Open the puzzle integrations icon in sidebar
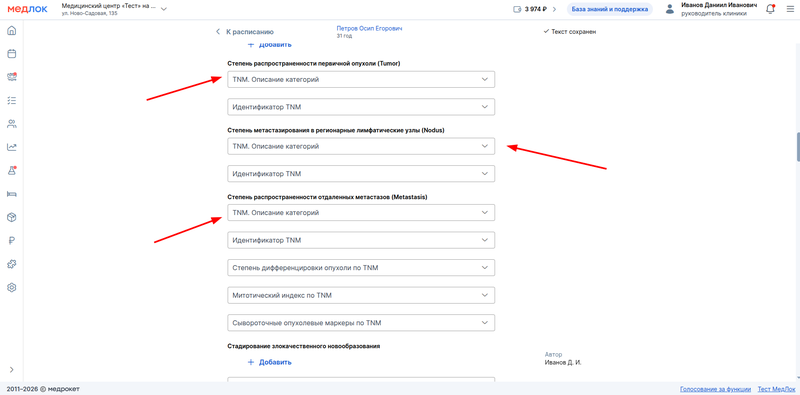This screenshot has height=395, width=800. 12,264
